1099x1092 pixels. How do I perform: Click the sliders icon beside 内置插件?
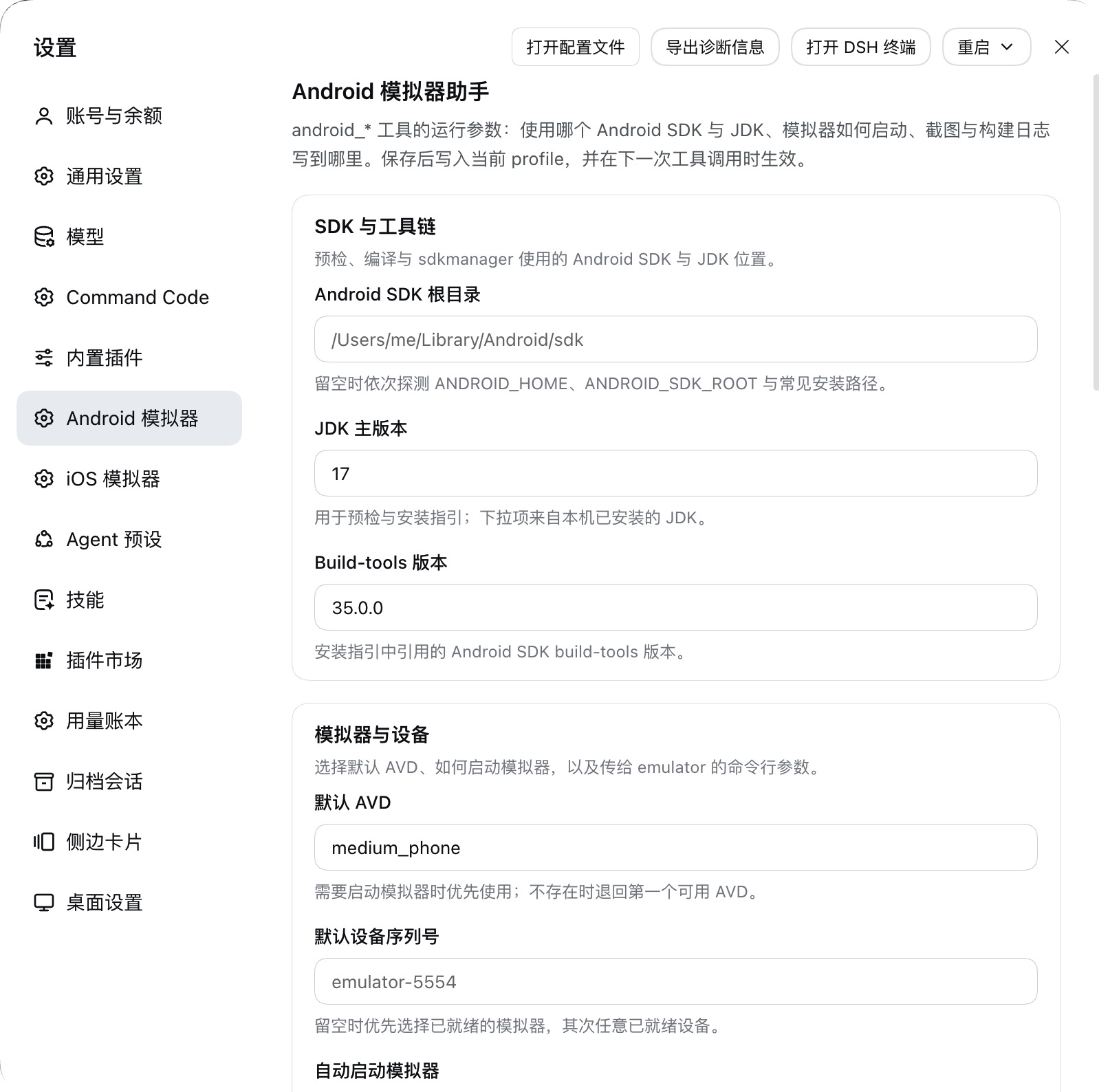44,358
